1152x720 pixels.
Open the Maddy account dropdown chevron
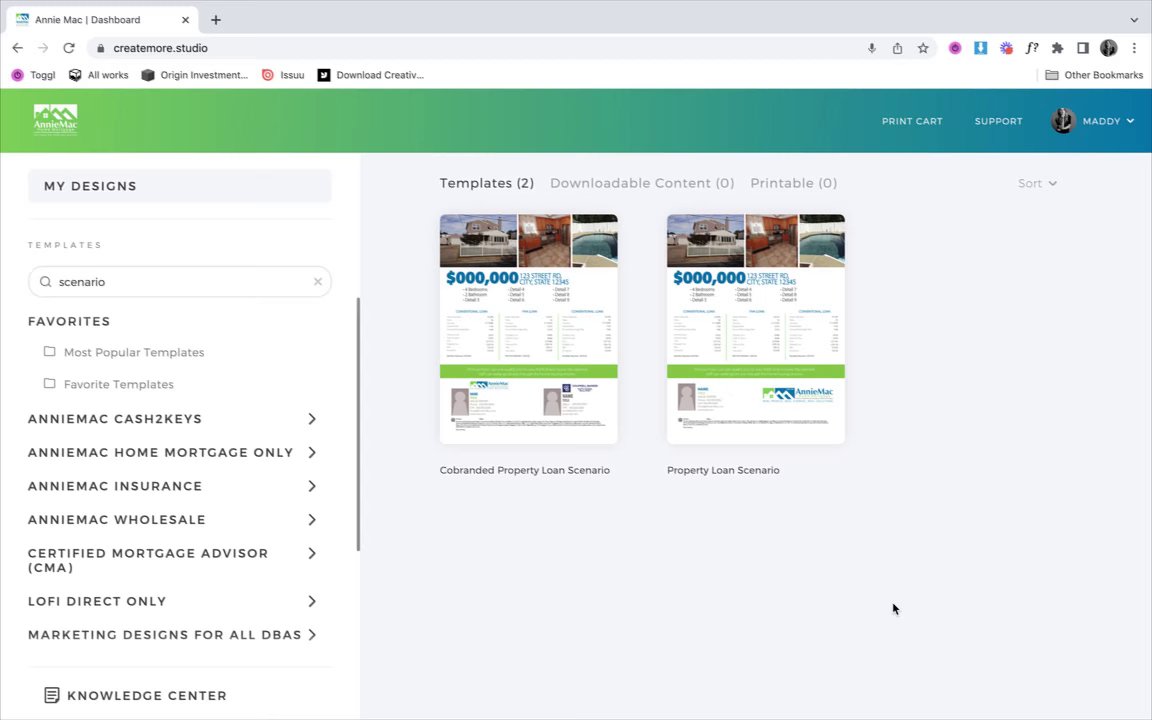[x=1130, y=121]
